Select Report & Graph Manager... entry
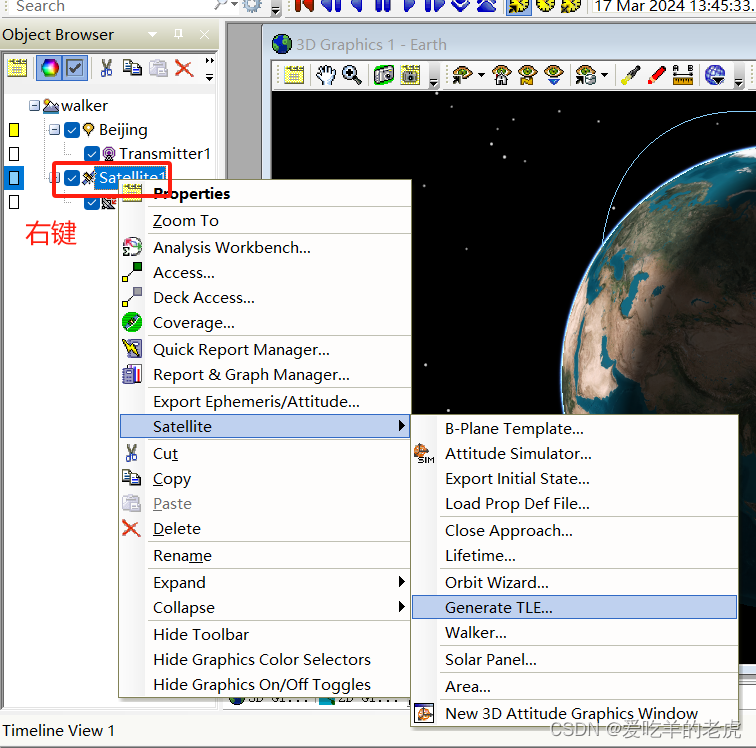Screen dimensions: 756x748 [x=265, y=375]
